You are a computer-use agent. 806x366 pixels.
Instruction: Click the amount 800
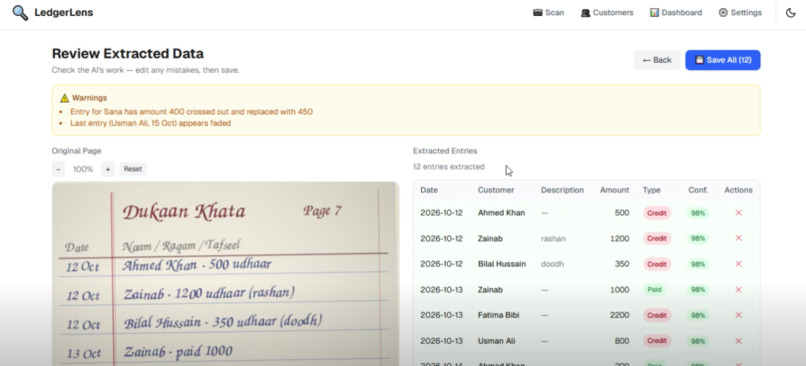pos(621,341)
